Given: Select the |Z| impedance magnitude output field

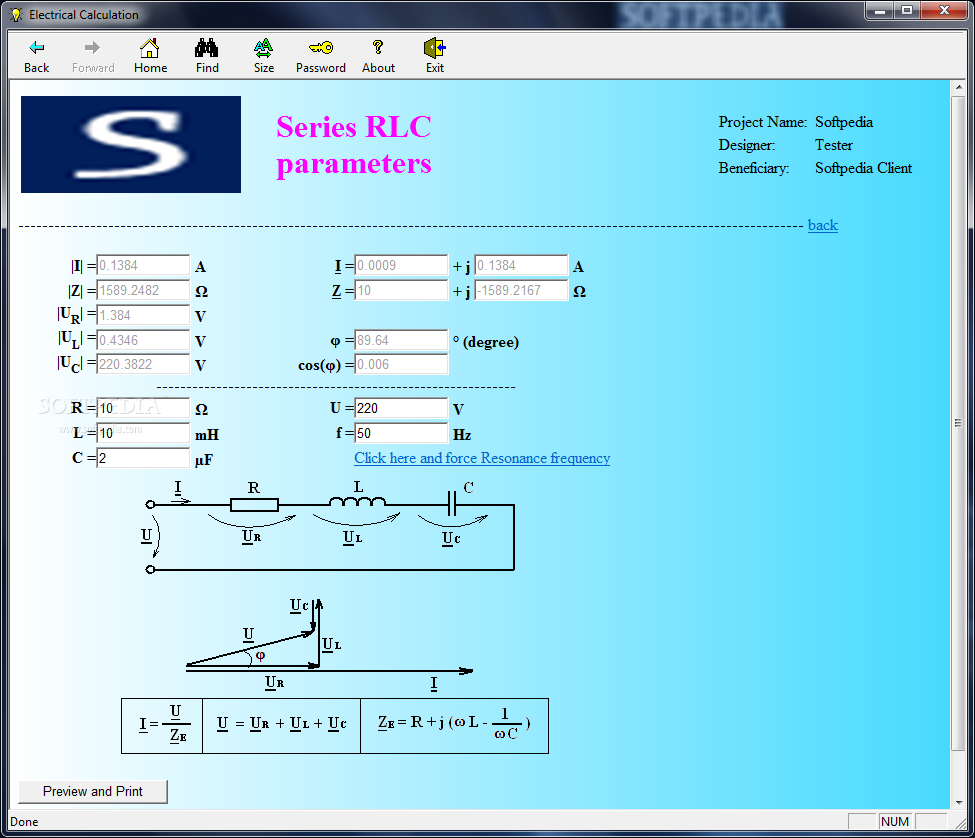Looking at the screenshot, I should (143, 290).
